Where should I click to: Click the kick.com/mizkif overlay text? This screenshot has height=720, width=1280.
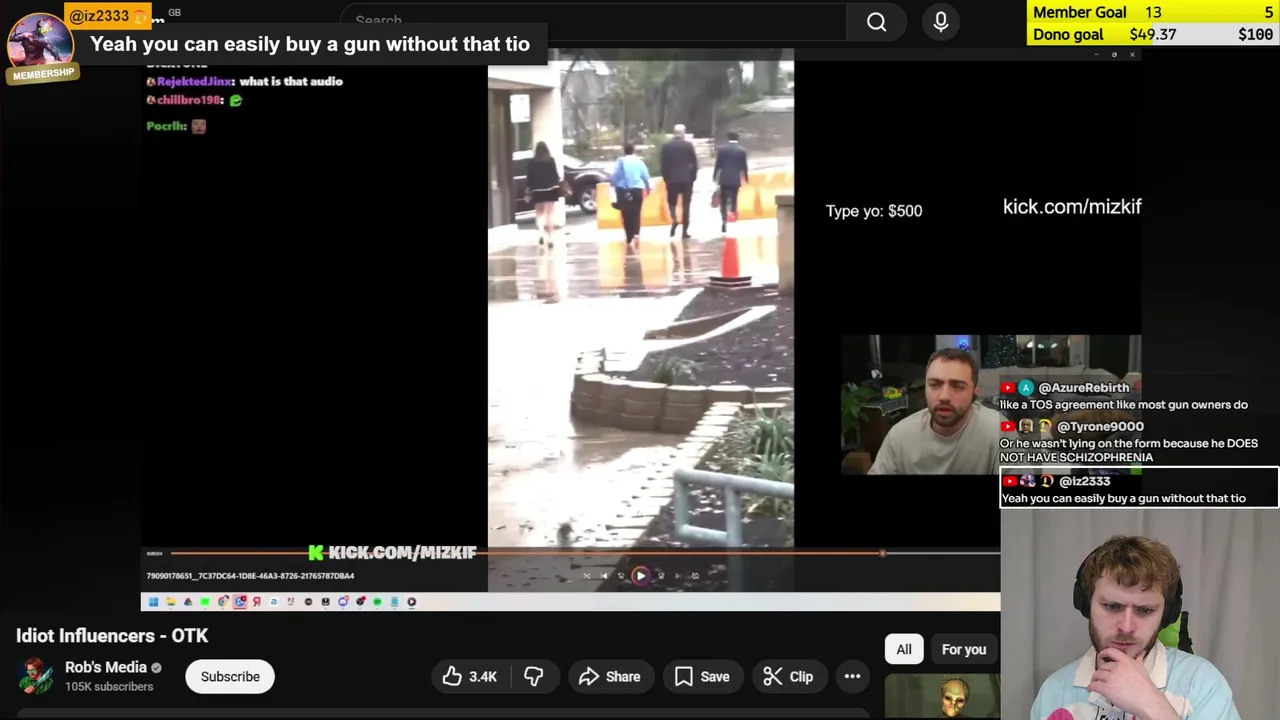pyautogui.click(x=1072, y=207)
